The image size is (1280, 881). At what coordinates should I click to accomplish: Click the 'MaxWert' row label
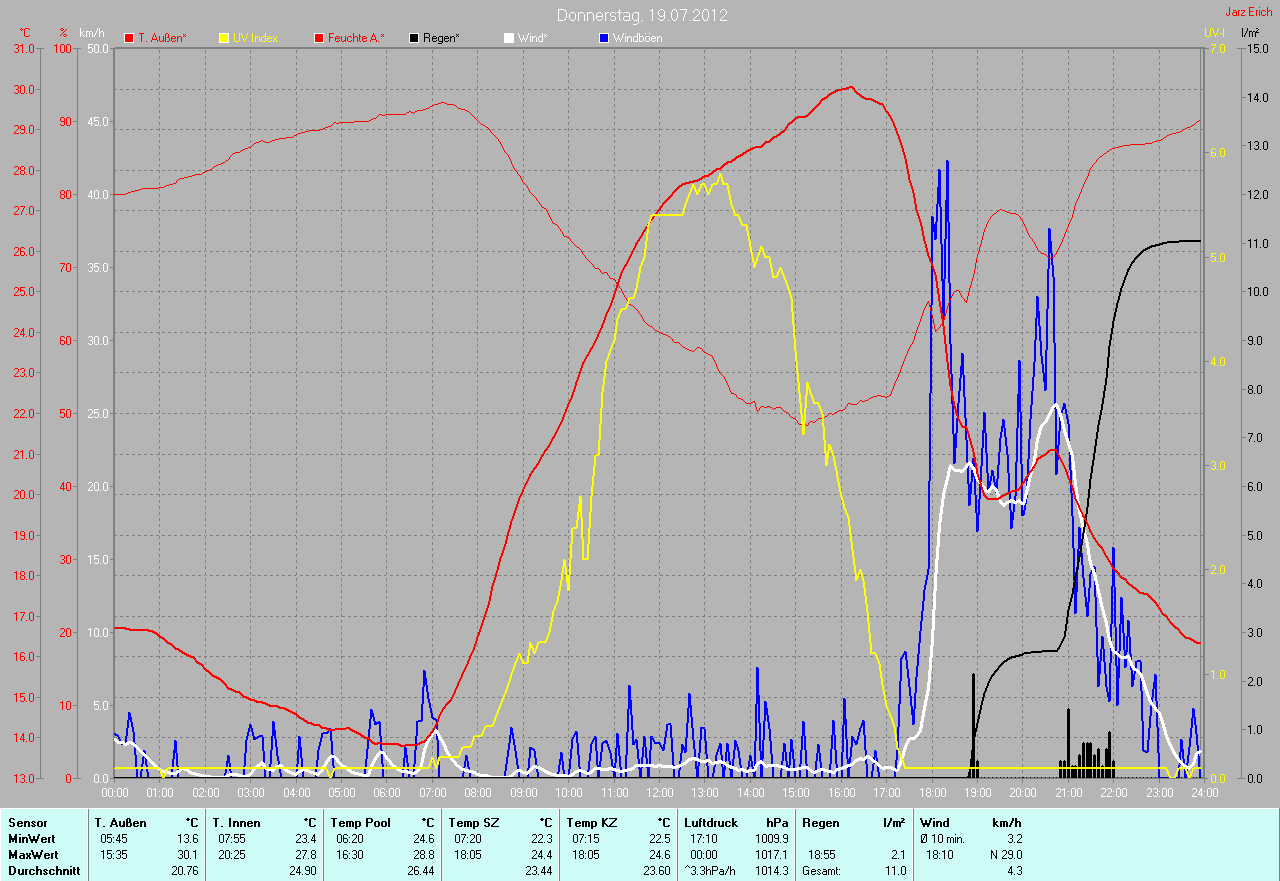pos(33,855)
